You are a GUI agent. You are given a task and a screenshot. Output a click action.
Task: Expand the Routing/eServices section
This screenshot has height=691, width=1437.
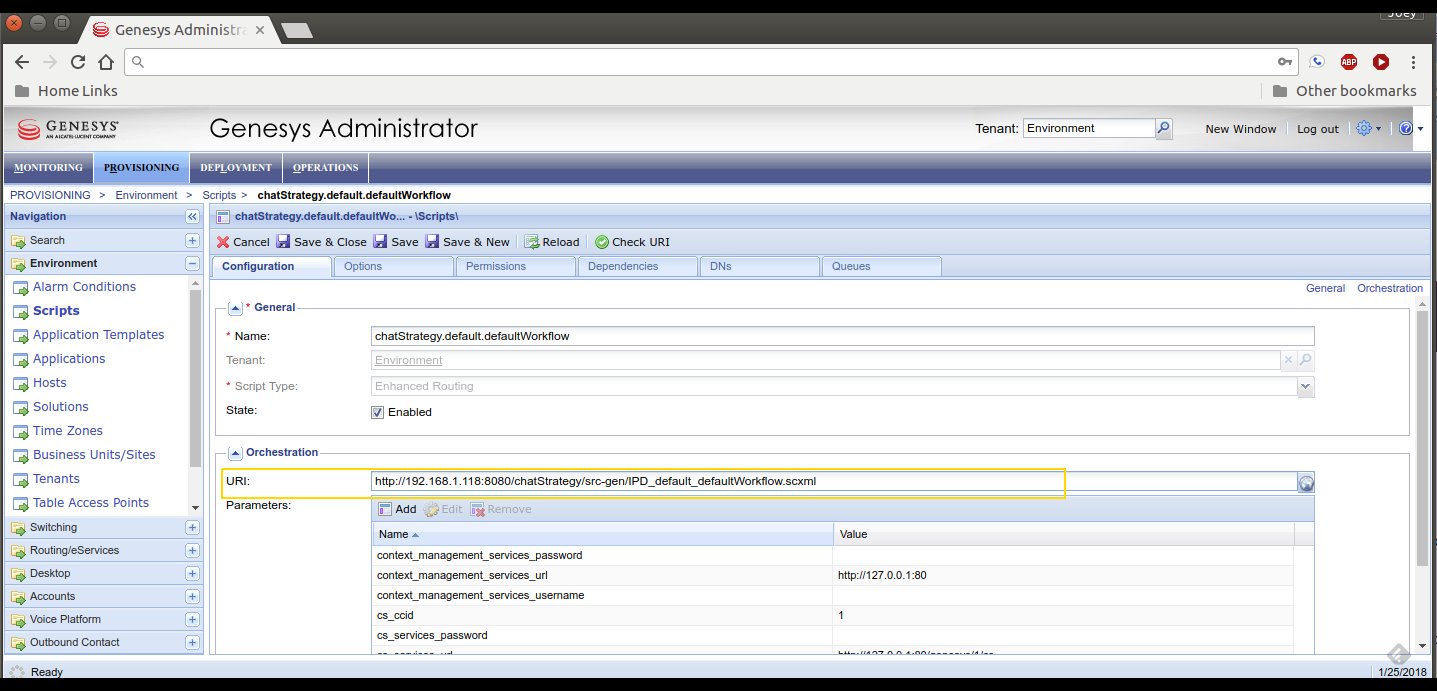(x=192, y=550)
